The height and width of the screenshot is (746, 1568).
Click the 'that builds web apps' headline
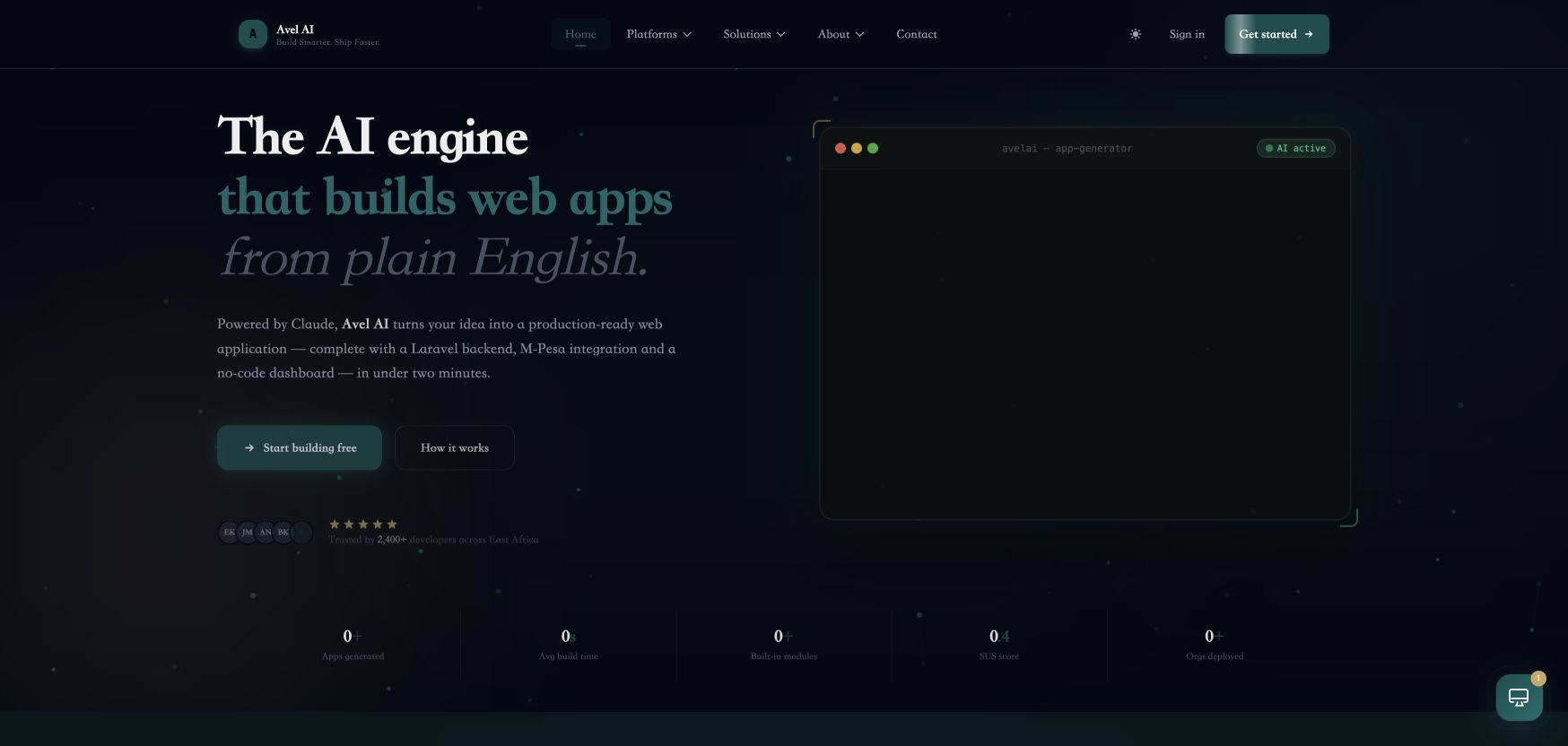click(445, 197)
